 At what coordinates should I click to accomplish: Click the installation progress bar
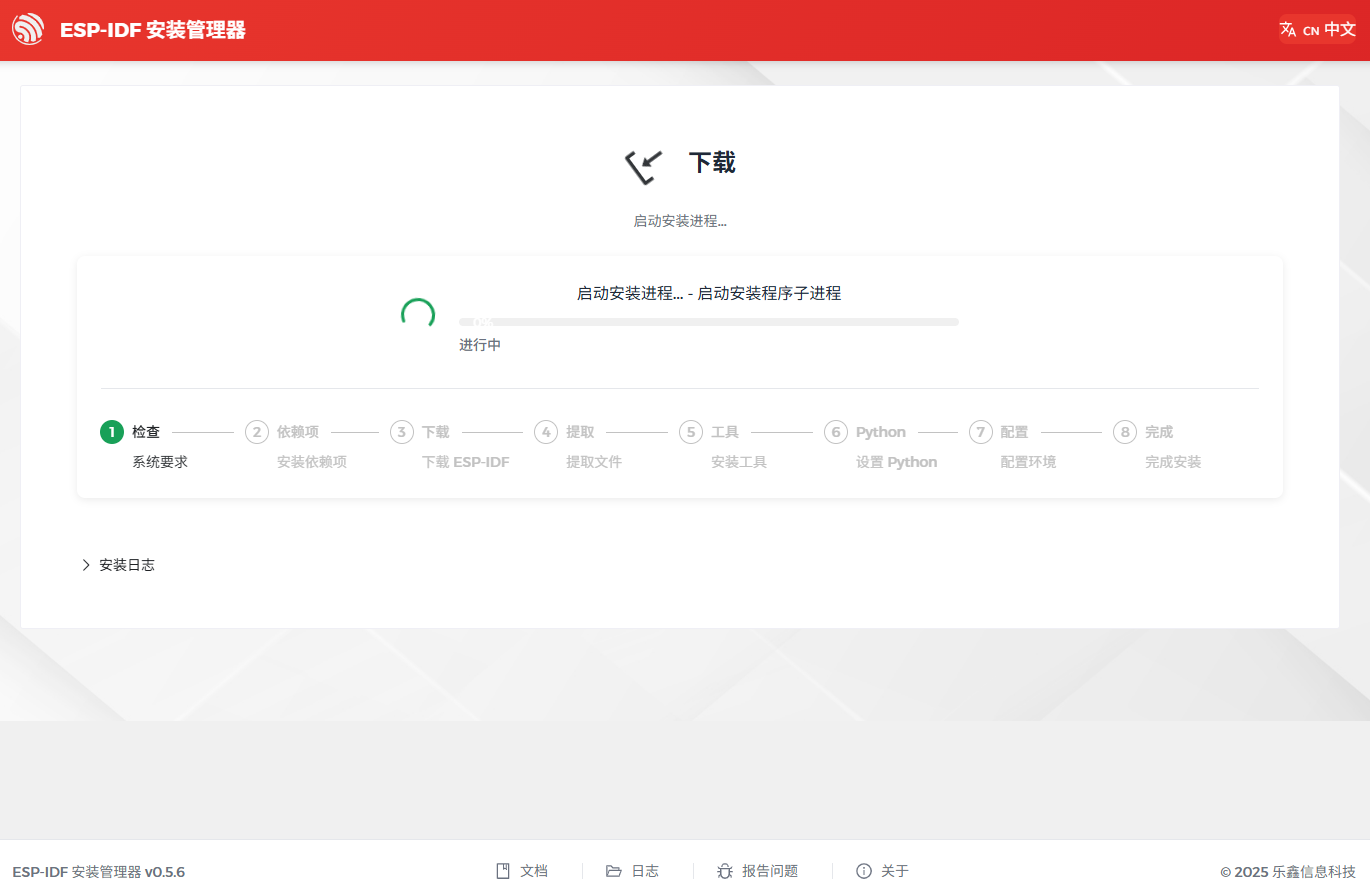point(708,321)
